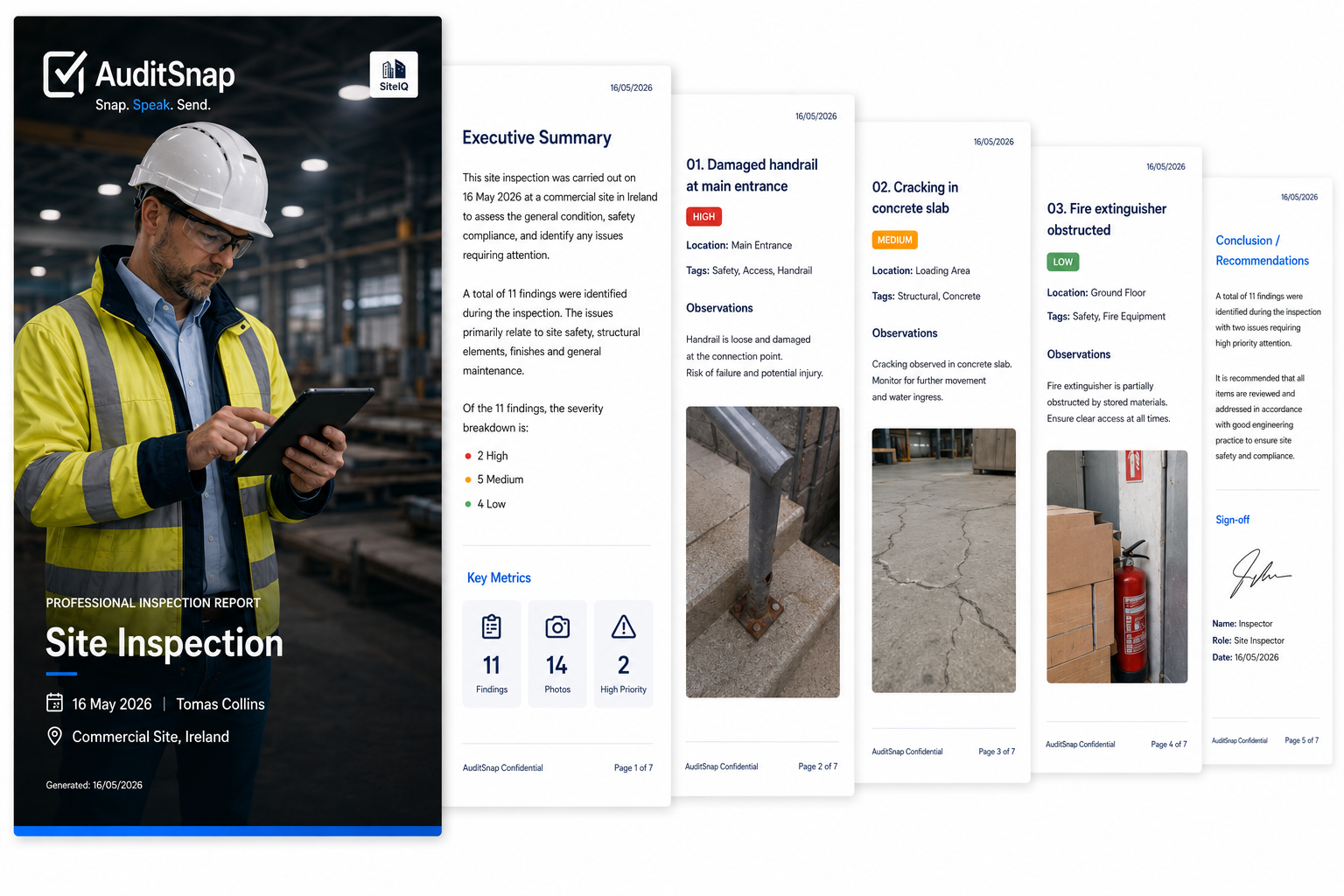Click the clipboard icon above 11 Findings
Screen dimensions: 1344x896
(492, 626)
